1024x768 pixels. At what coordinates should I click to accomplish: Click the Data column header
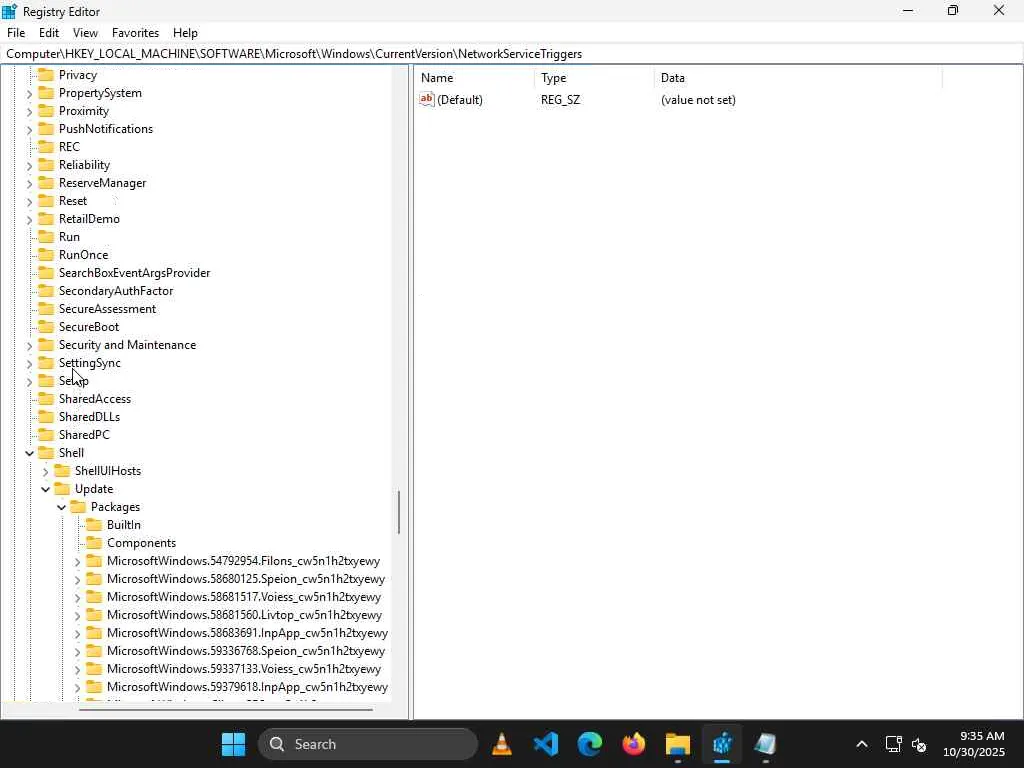797,78
